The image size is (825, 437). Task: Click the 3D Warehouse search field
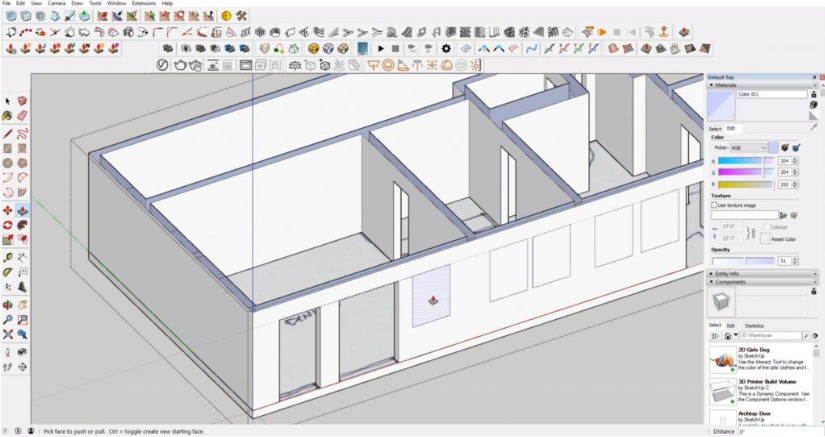coord(770,336)
